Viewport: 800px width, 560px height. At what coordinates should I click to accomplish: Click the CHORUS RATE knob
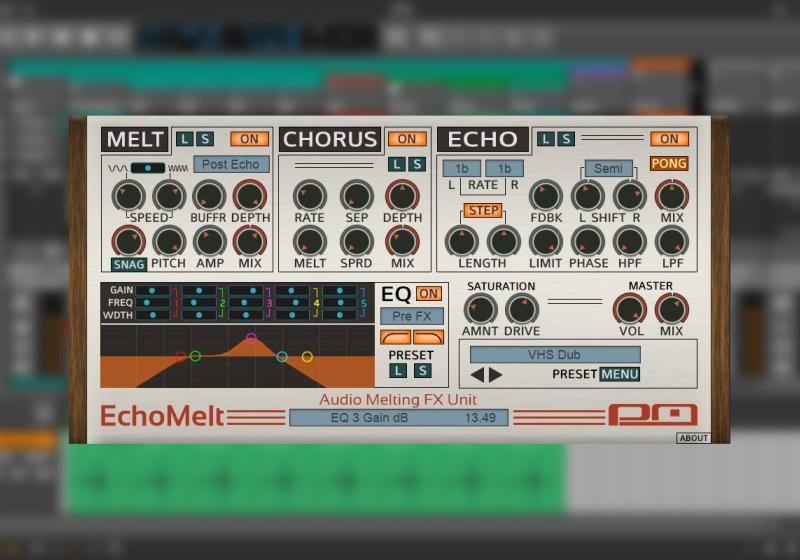point(310,196)
